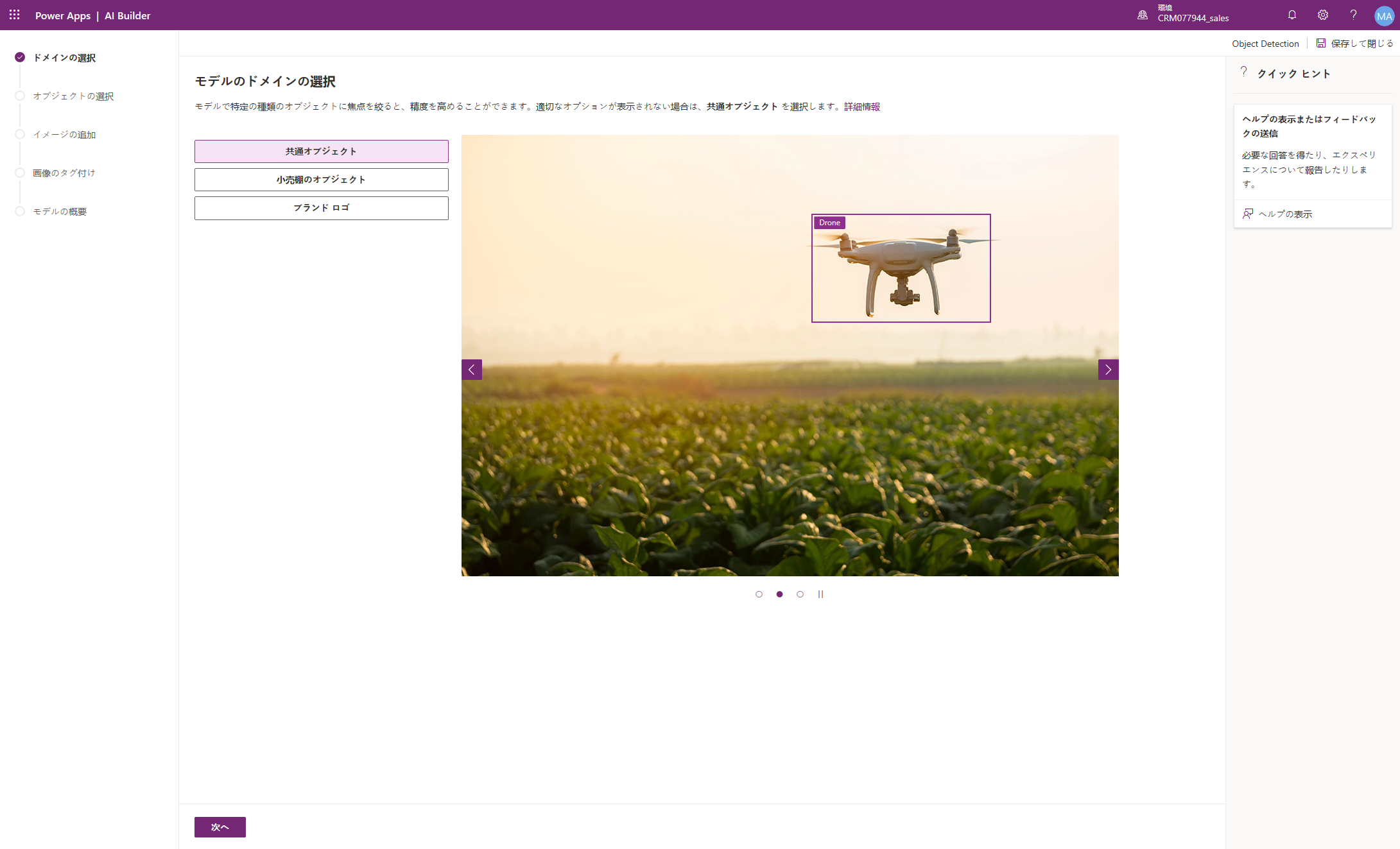The height and width of the screenshot is (849, 1400).
Task: Choose the ブランド ロゴ domain
Action: point(322,208)
